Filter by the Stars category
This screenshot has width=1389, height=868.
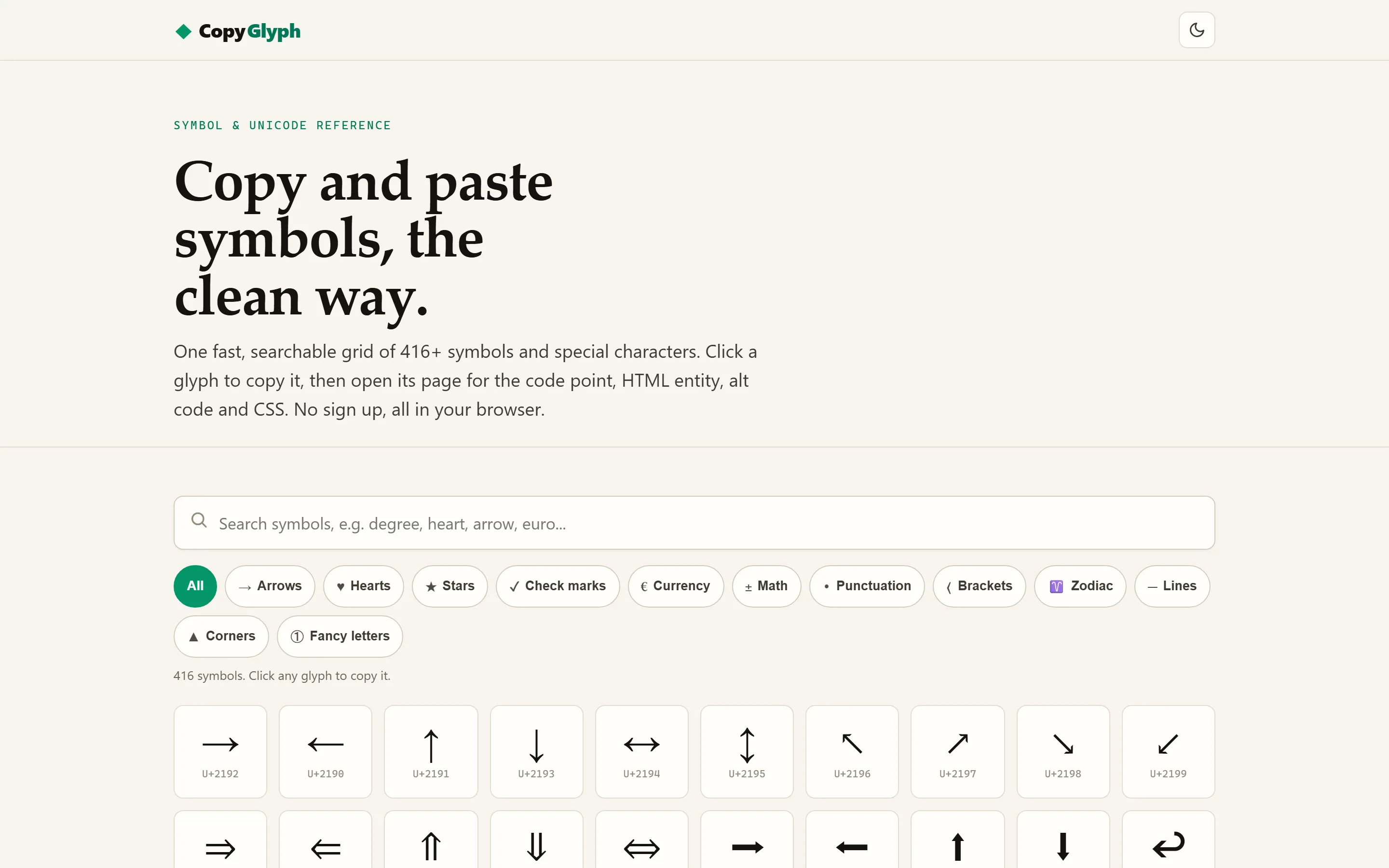point(449,585)
